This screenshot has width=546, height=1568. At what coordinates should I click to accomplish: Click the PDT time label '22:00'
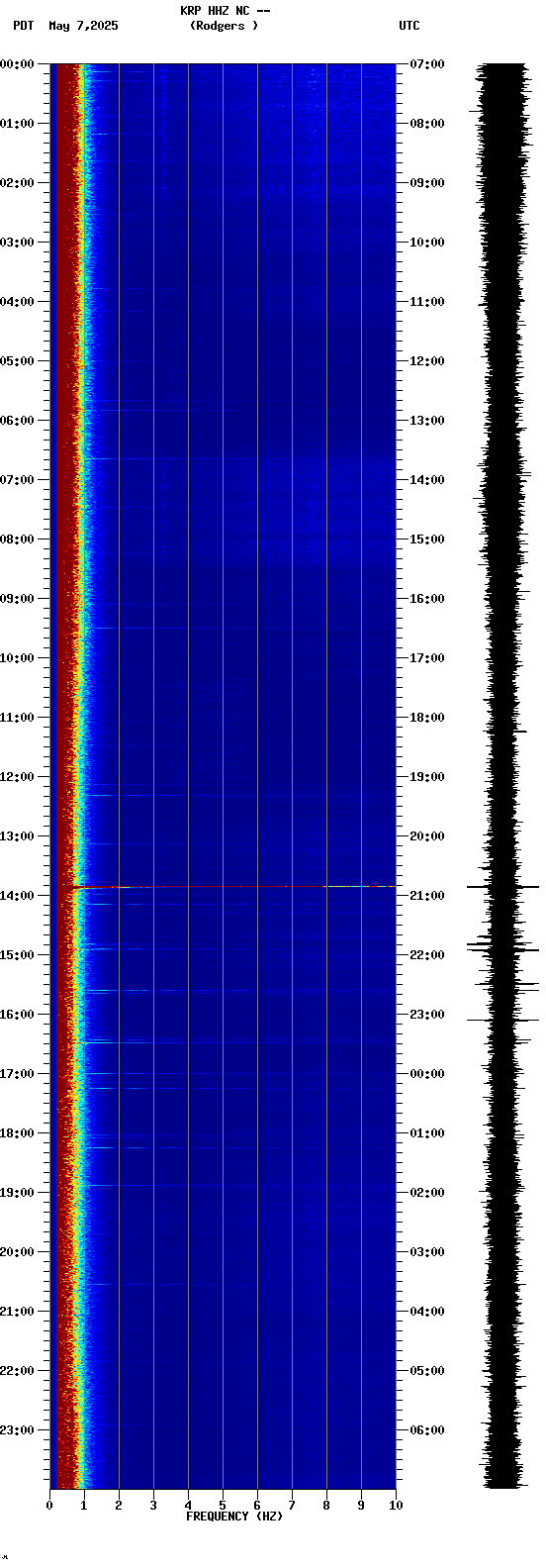point(17,1371)
